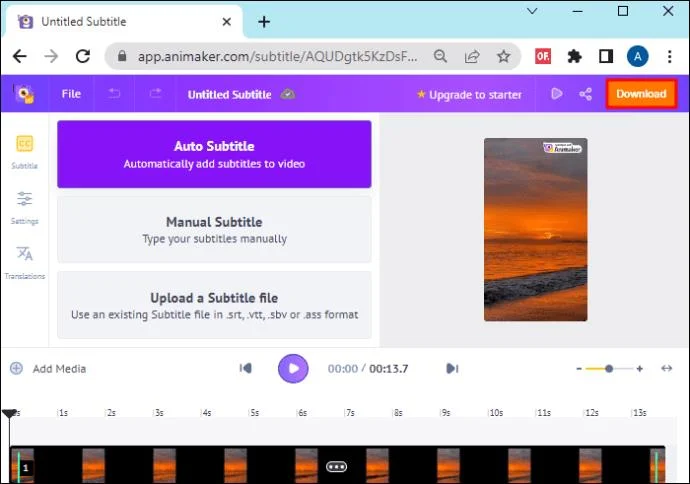Click the Animaker logo icon
Image resolution: width=690 pixels, height=484 pixels.
[24, 94]
